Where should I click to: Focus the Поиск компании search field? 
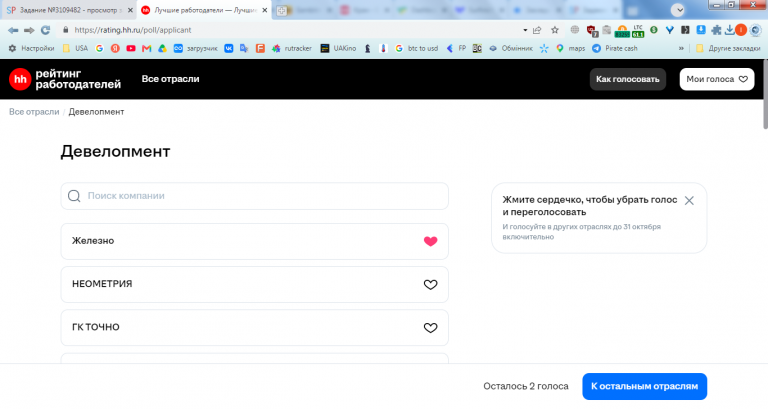pos(255,196)
